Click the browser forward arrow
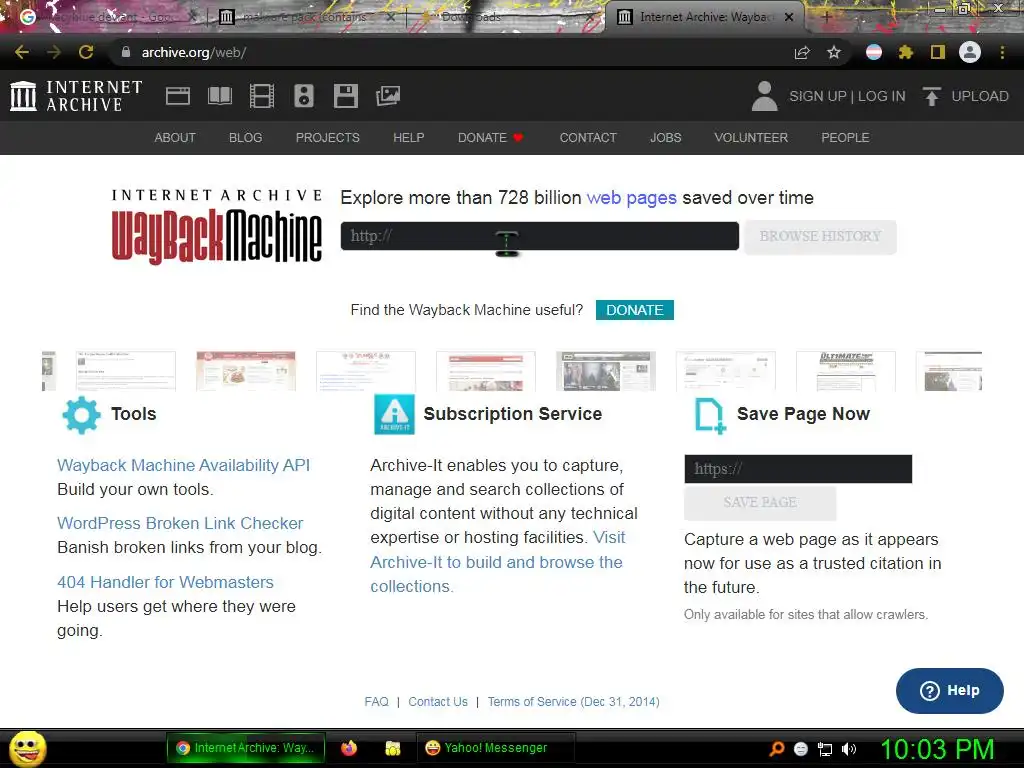This screenshot has height=768, width=1024. click(54, 52)
